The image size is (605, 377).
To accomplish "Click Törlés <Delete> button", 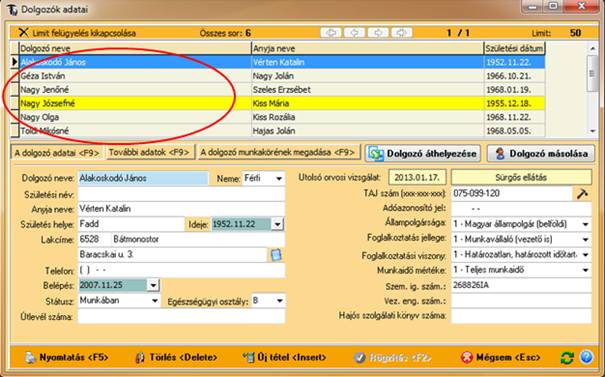I will pos(176,357).
